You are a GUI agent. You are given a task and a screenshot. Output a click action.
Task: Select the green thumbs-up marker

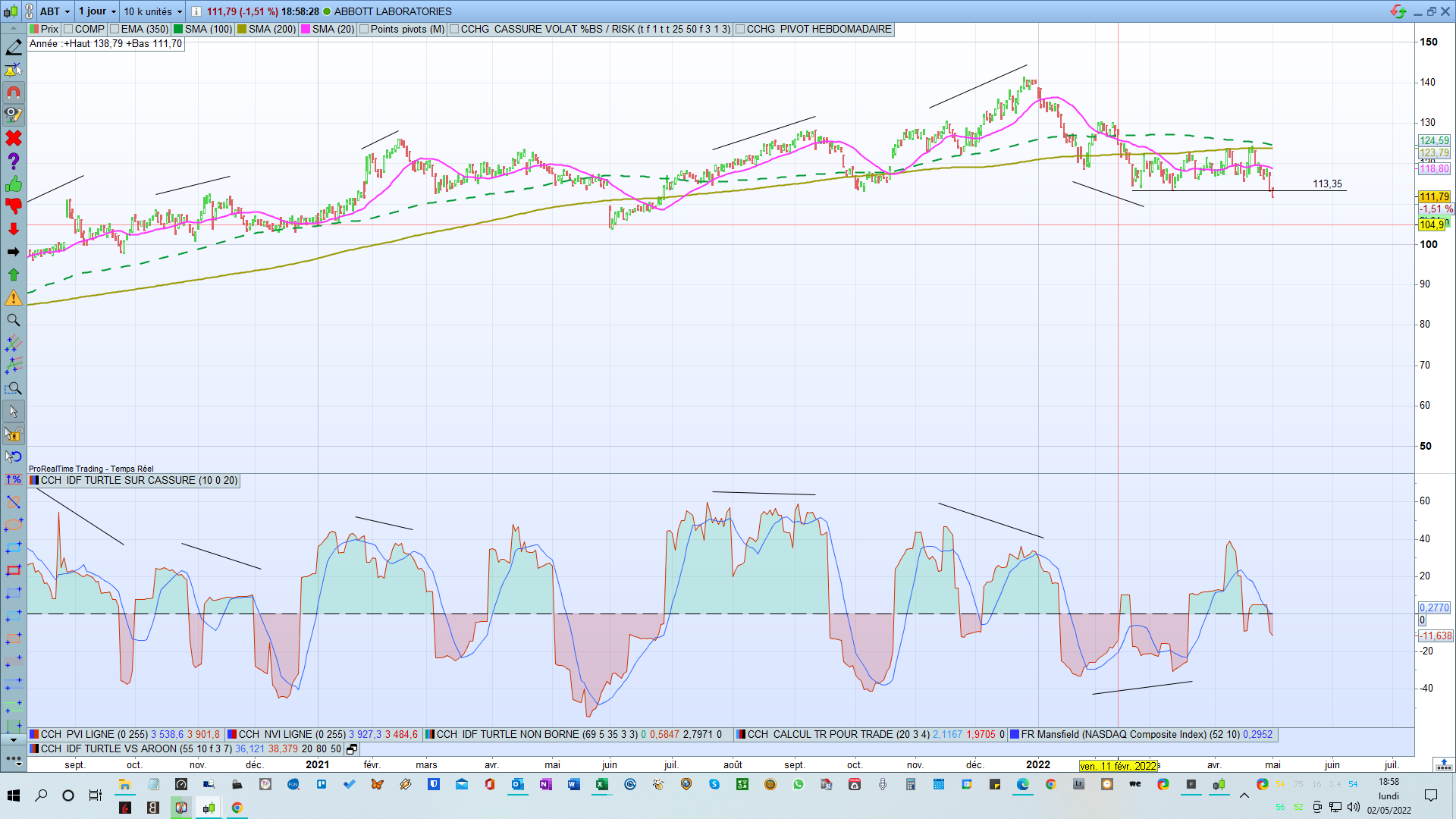(14, 184)
